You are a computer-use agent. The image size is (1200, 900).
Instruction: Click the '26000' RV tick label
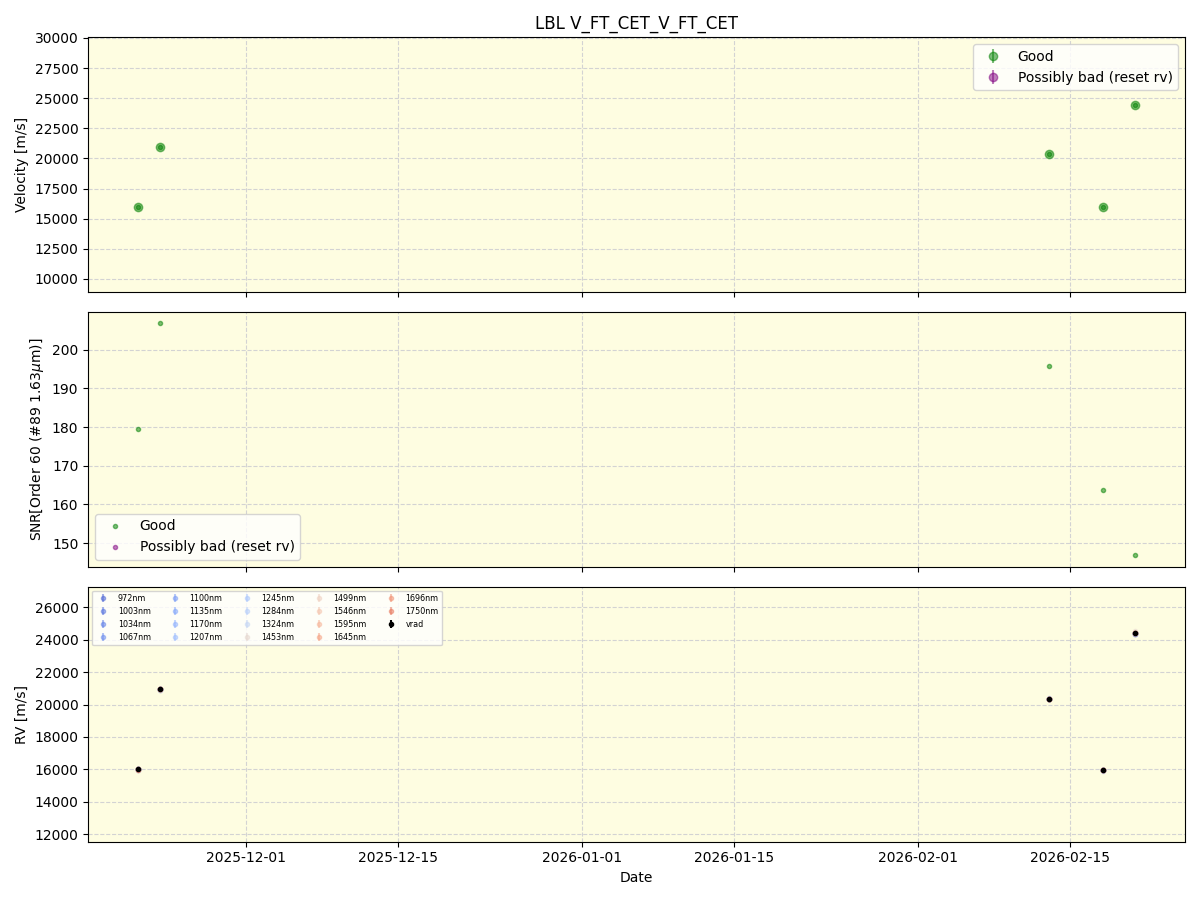click(x=57, y=608)
